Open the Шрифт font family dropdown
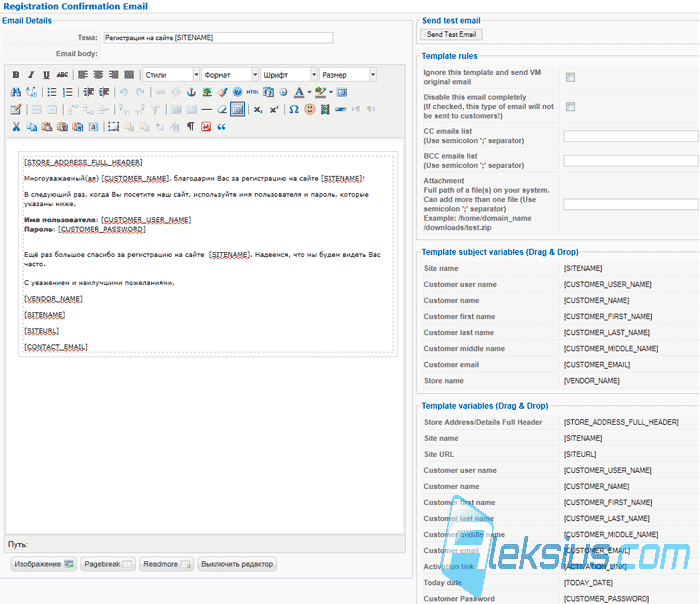The image size is (700, 604). (289, 75)
